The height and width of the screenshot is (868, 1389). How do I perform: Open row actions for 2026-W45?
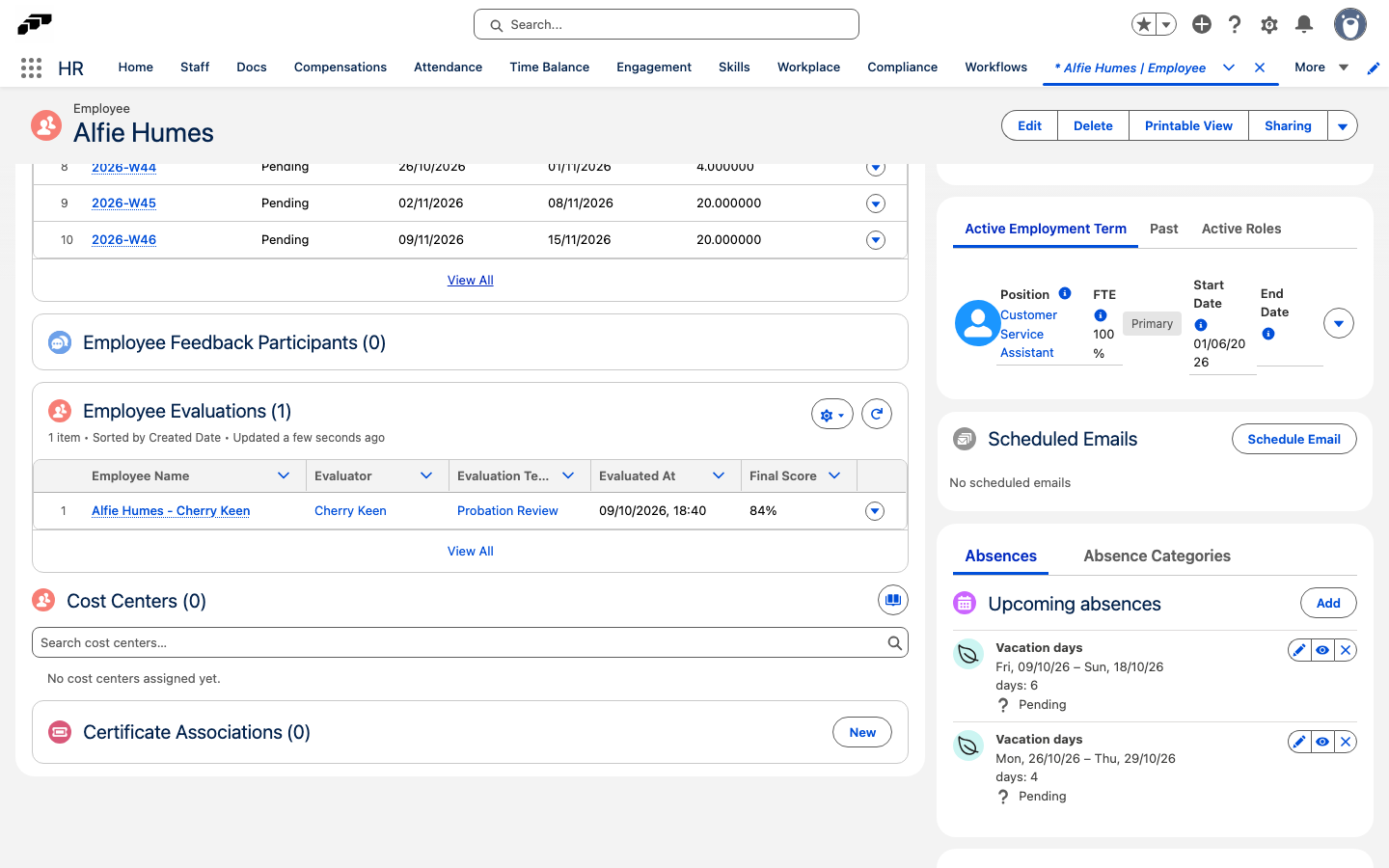[876, 203]
